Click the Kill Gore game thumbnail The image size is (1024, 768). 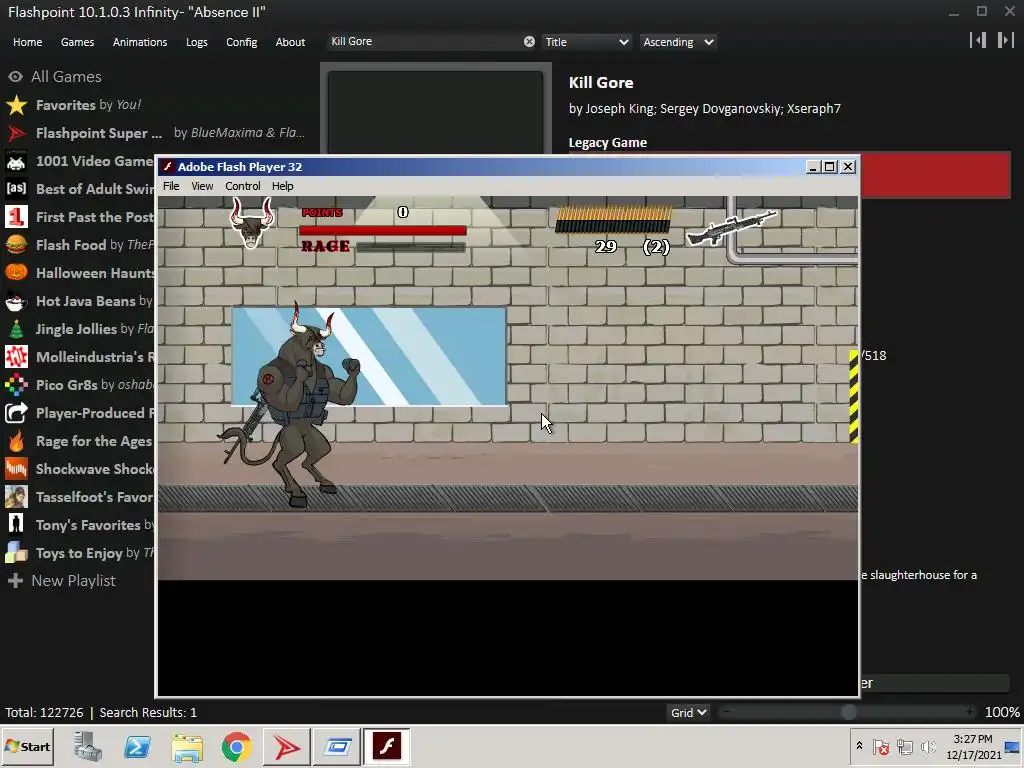pyautogui.click(x=436, y=111)
